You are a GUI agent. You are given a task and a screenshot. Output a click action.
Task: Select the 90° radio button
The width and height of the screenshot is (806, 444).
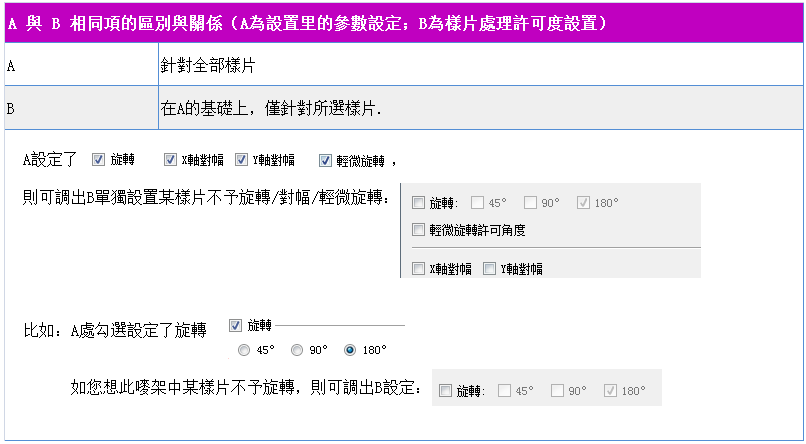[x=297, y=350]
